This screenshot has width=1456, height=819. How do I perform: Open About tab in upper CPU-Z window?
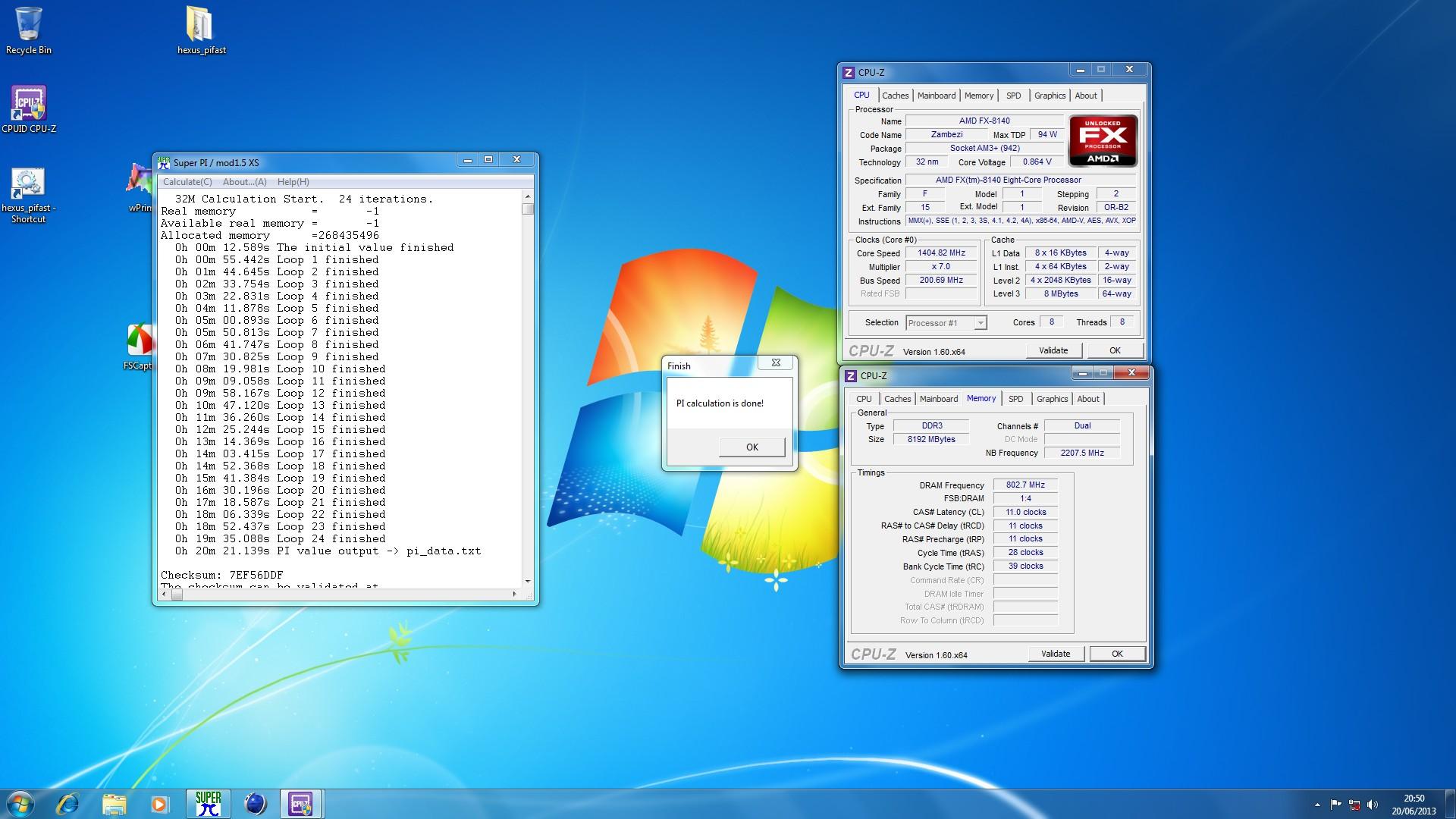click(x=1086, y=96)
